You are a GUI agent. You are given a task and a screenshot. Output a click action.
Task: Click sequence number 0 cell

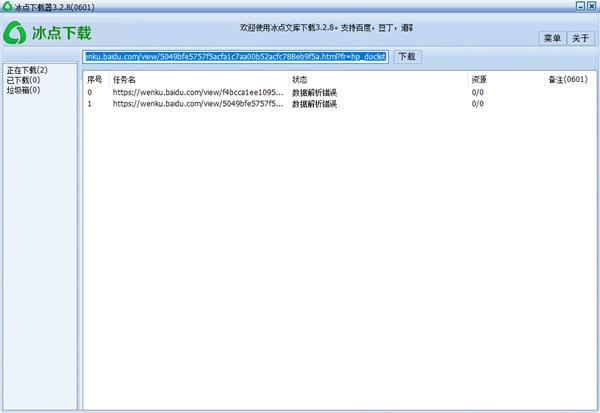click(90, 92)
